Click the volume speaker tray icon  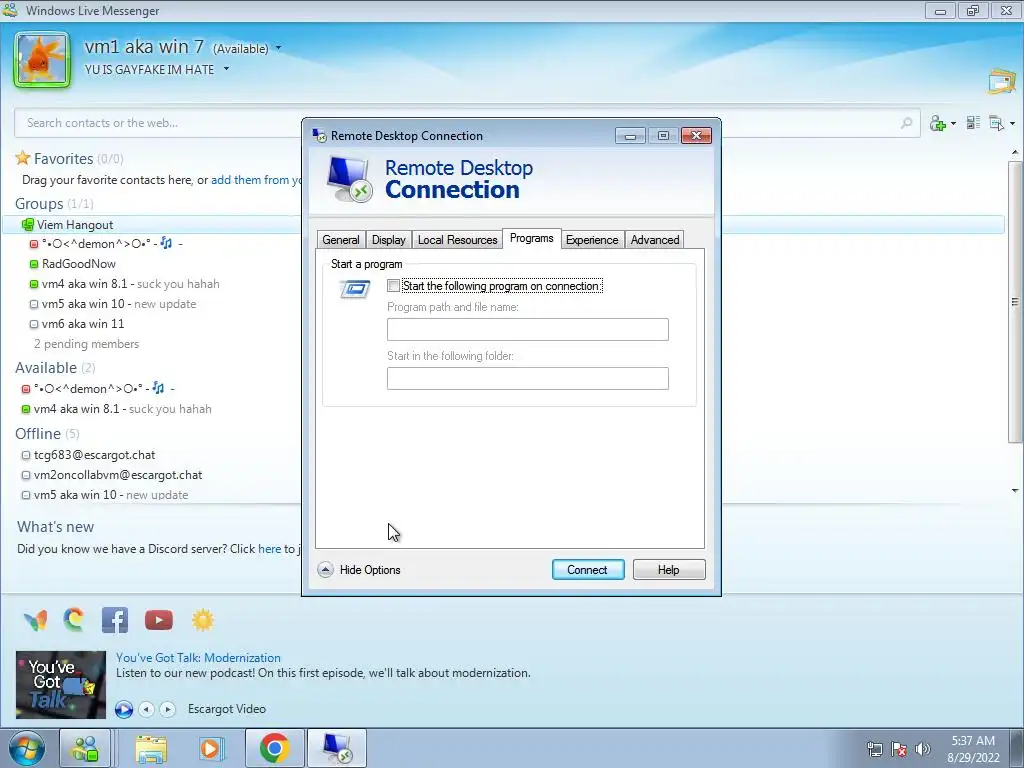922,750
